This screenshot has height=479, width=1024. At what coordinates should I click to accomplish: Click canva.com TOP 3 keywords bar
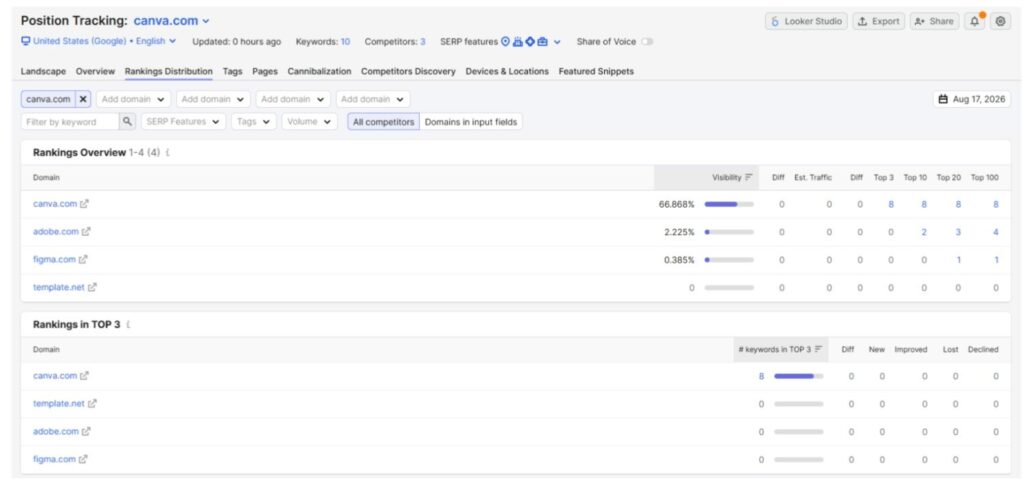point(799,376)
